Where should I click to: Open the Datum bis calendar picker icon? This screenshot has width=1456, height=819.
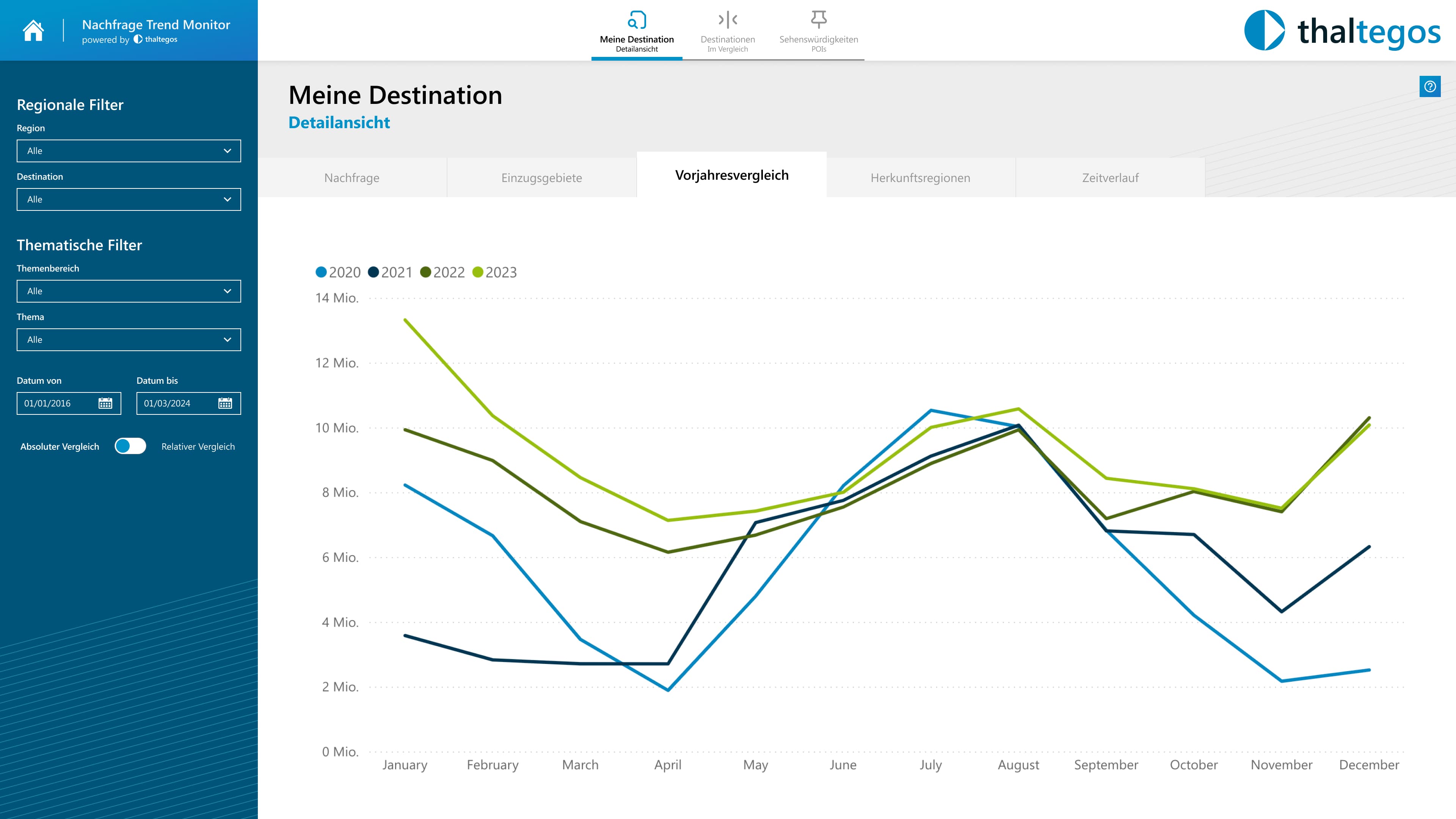(x=225, y=403)
